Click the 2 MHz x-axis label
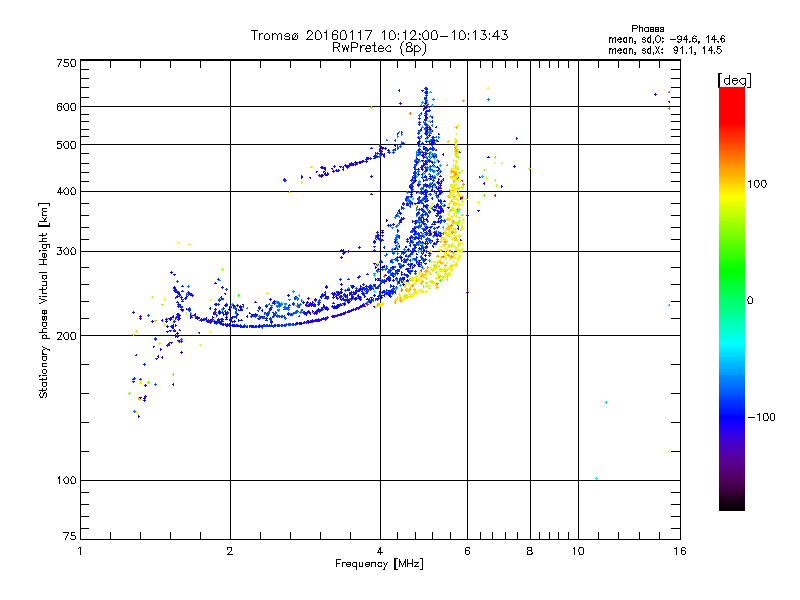The image size is (800, 600). click(230, 551)
